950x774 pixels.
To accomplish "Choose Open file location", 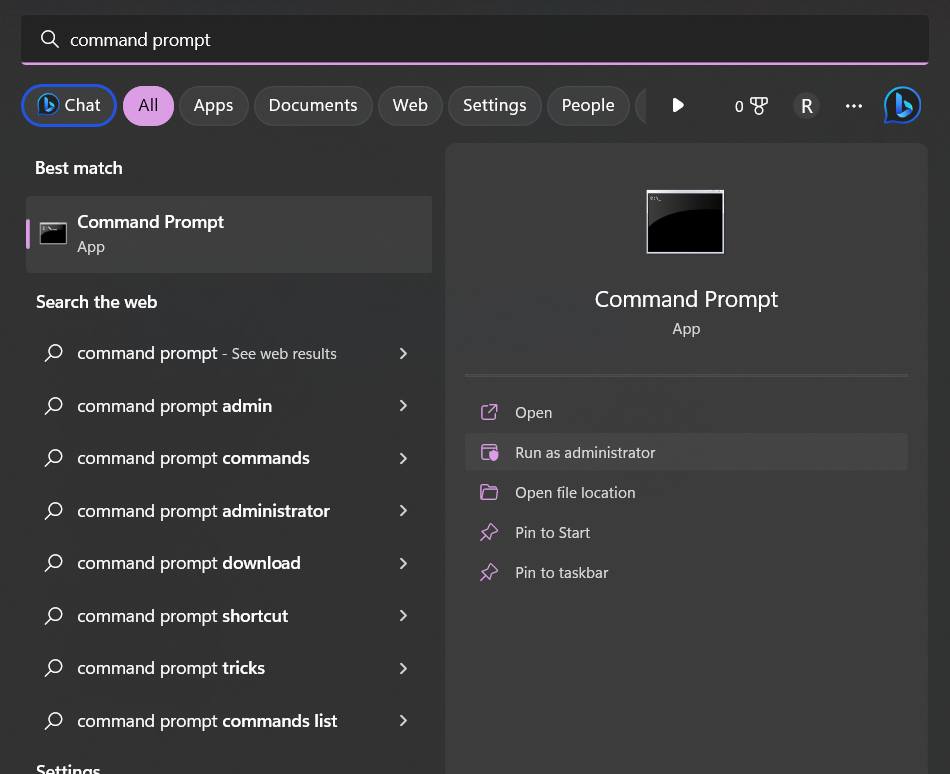I will point(686,492).
